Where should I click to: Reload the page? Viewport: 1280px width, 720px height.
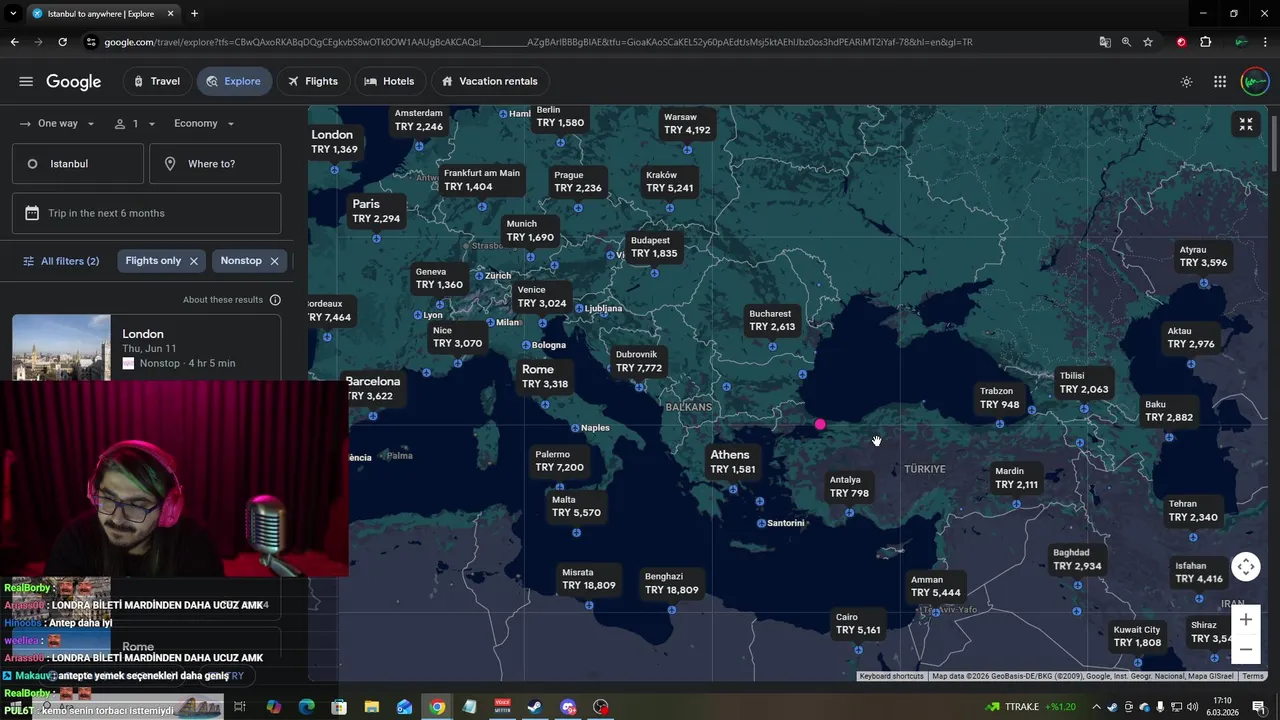[62, 42]
